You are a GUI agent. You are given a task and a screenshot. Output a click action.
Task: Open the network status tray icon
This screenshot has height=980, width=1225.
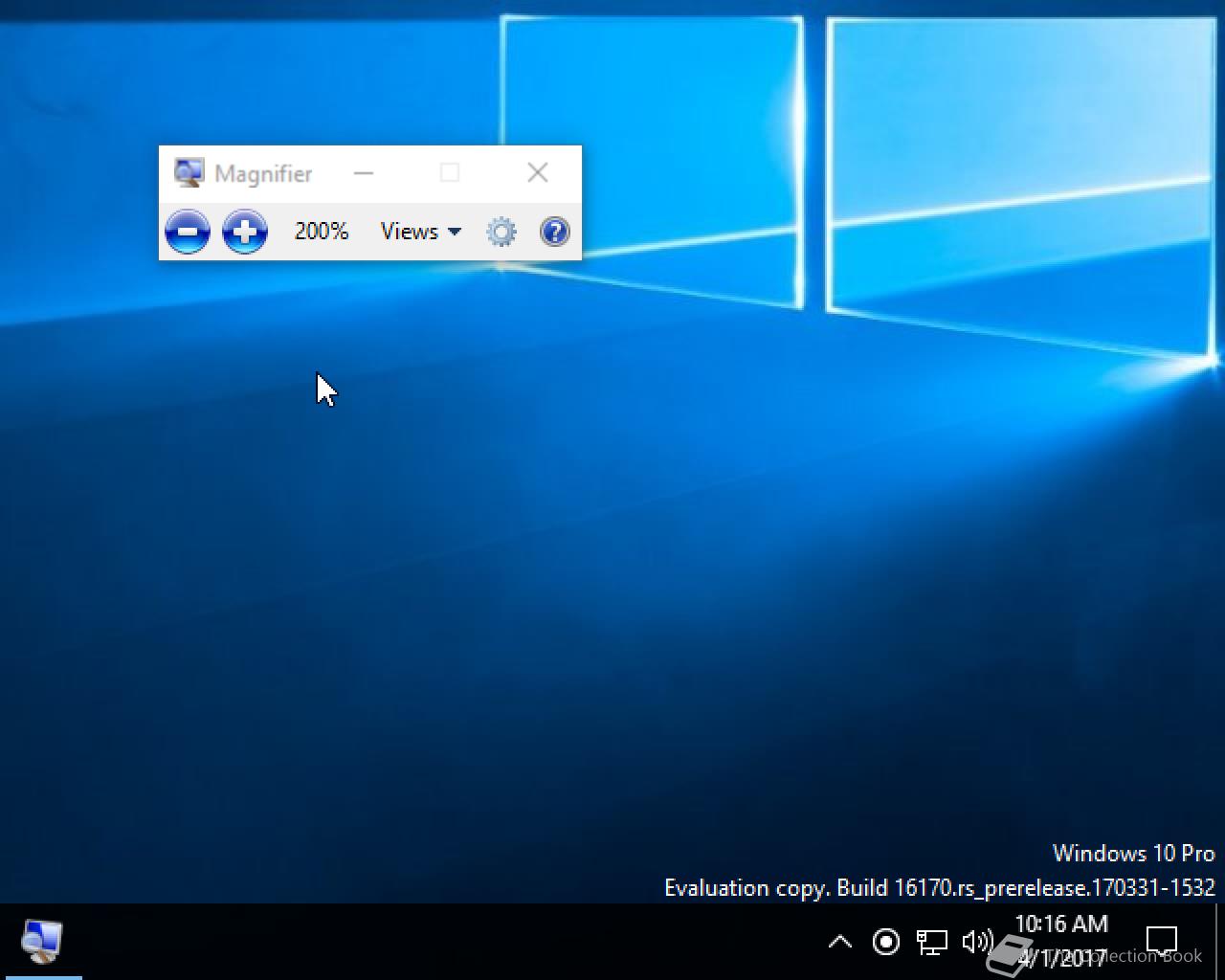click(931, 943)
